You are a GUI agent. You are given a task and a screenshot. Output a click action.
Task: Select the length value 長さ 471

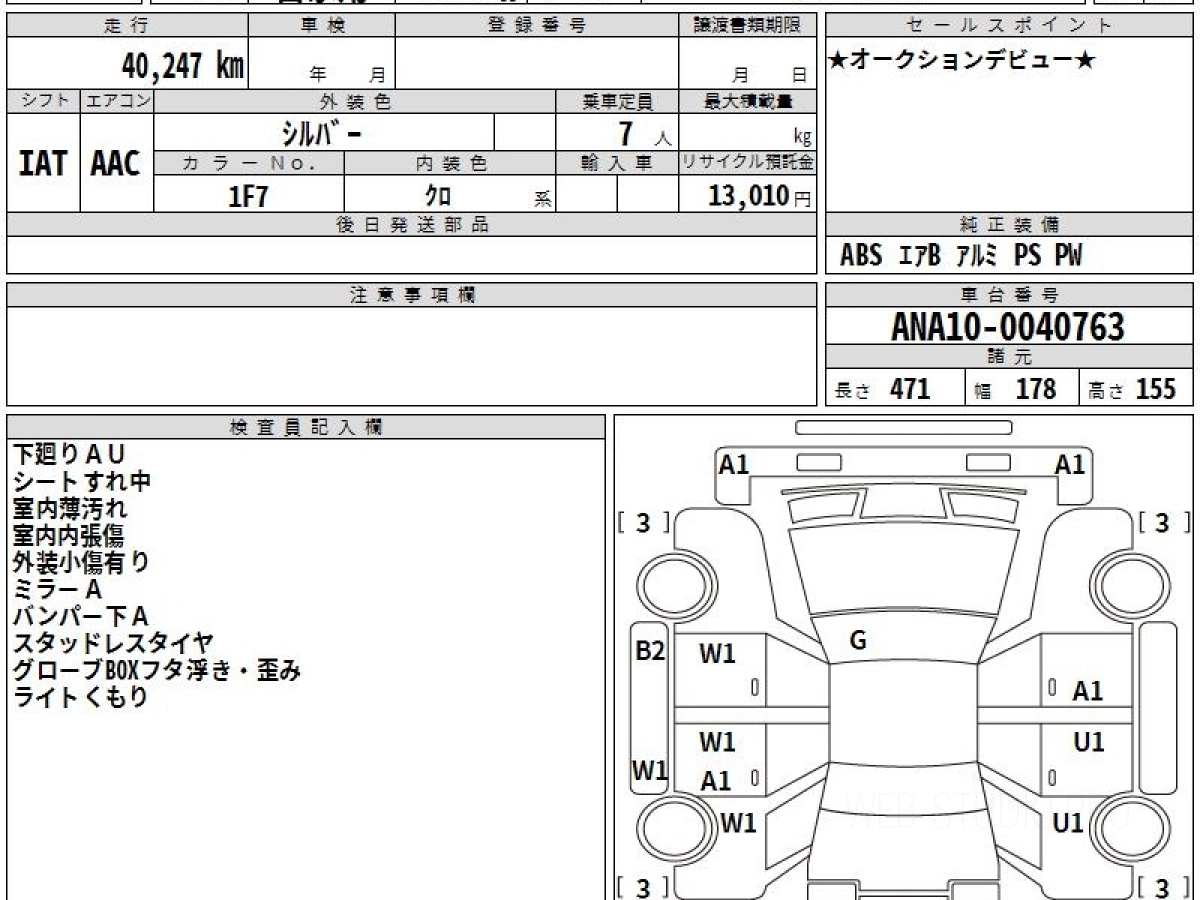(883, 389)
